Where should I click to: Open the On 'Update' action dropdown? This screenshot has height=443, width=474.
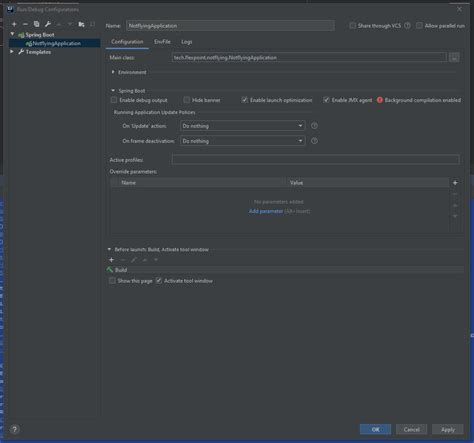pyautogui.click(x=243, y=126)
